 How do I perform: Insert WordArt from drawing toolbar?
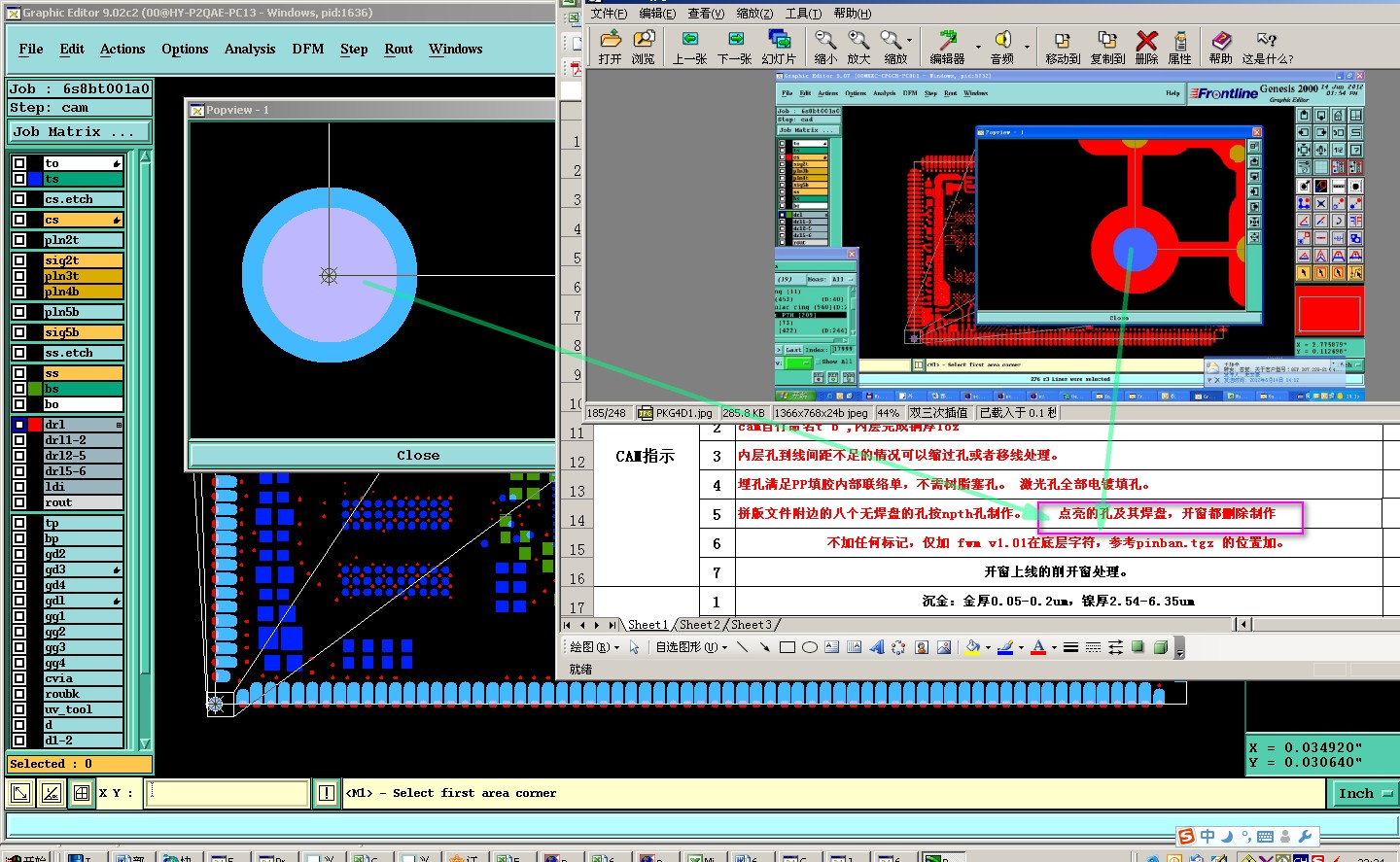click(x=877, y=647)
